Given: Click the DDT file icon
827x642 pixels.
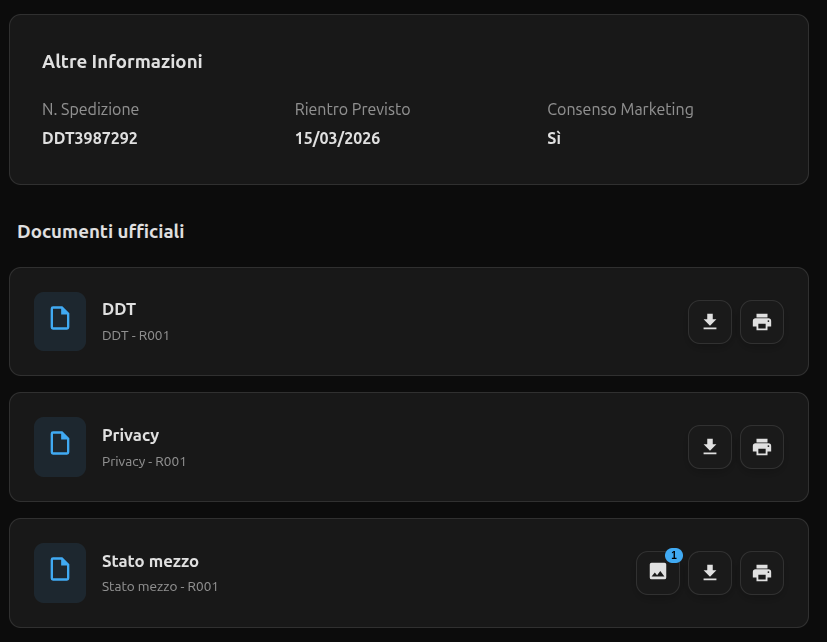Looking at the screenshot, I should (x=60, y=322).
